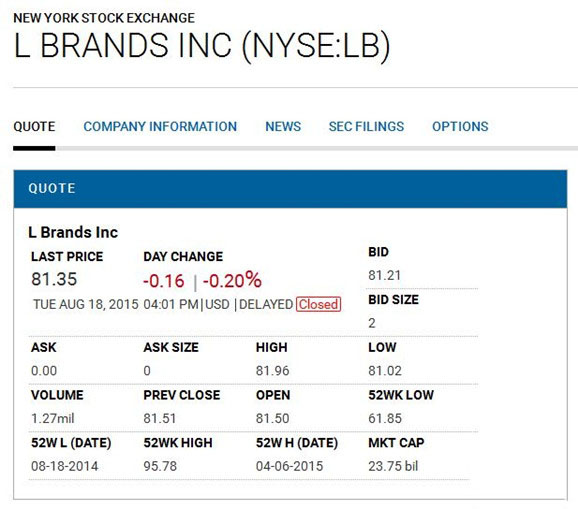This screenshot has width=578, height=509.
Task: Click the 52wk low value 61.85
Action: click(x=385, y=418)
